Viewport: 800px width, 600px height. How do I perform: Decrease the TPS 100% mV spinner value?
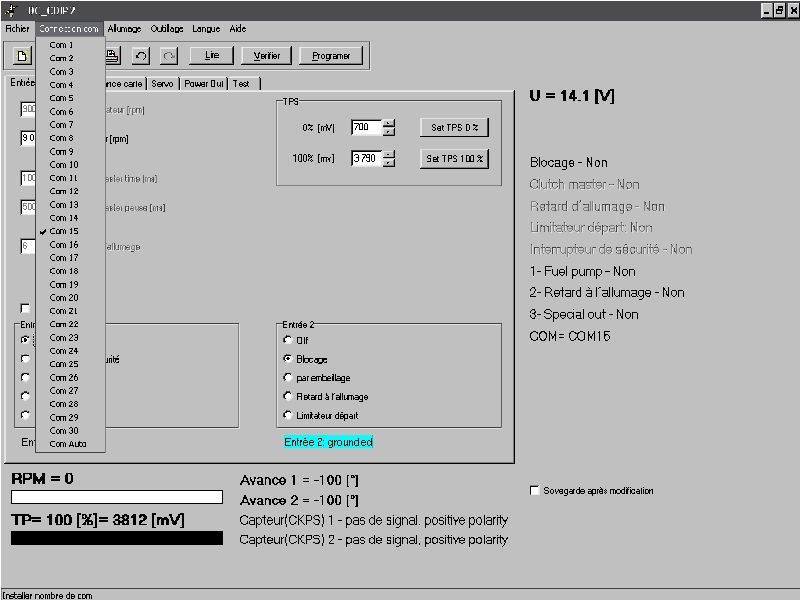pos(389,163)
